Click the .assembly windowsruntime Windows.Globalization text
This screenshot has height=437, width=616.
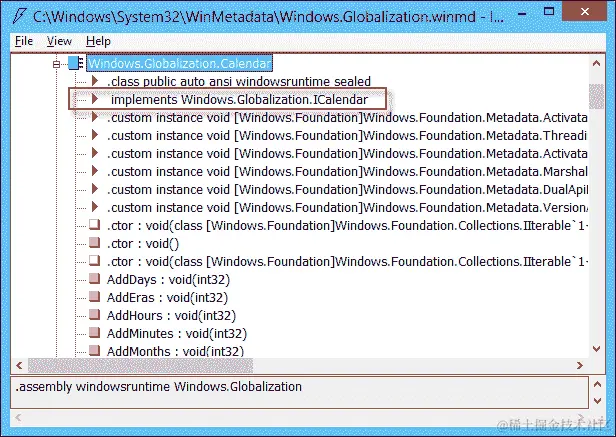159,387
